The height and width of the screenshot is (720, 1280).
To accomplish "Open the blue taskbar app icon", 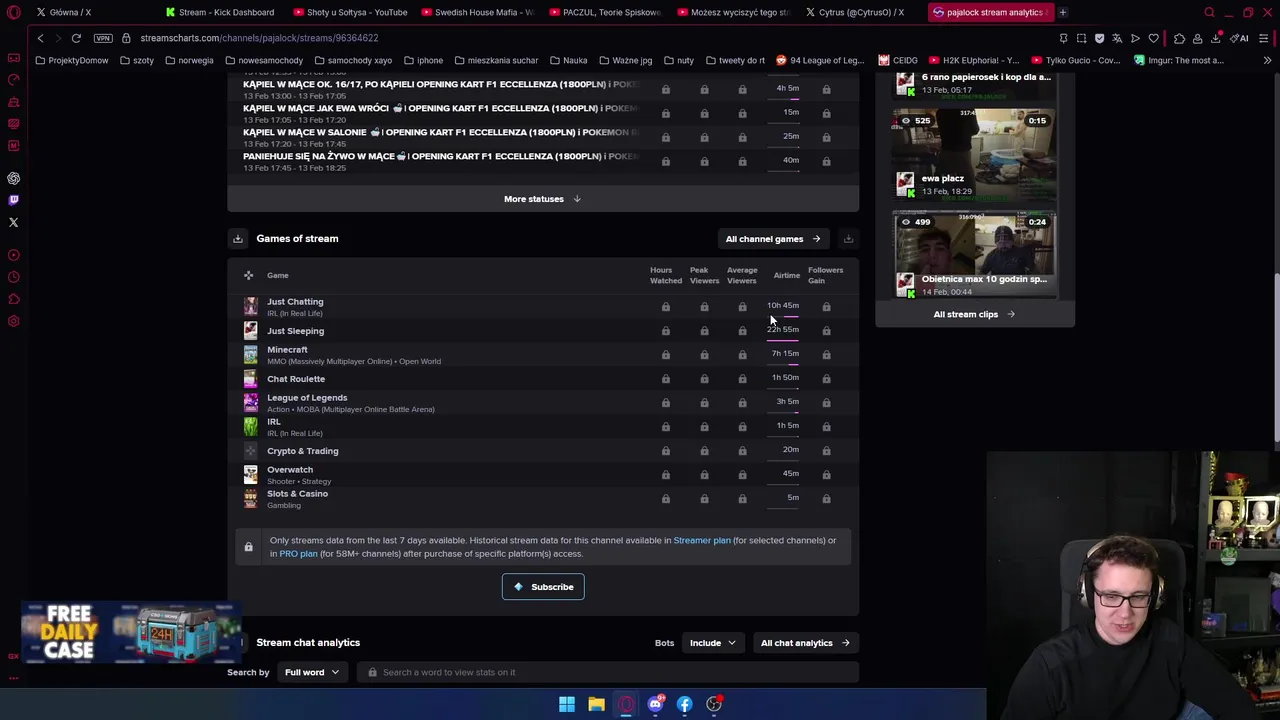I will point(684,704).
